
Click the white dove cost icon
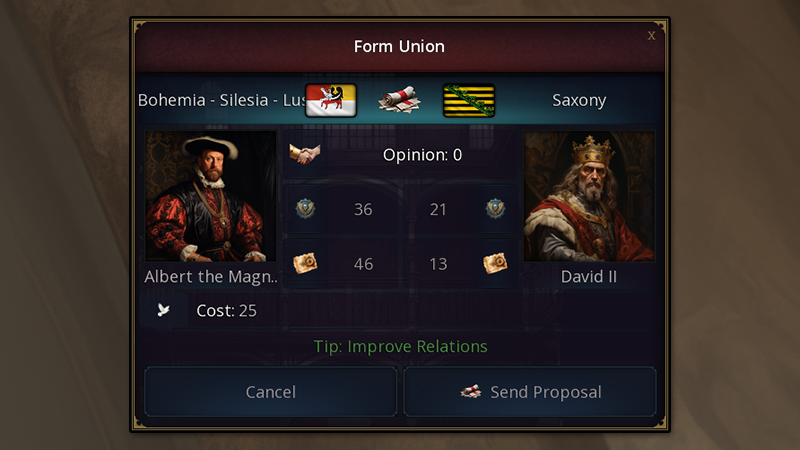tap(163, 310)
